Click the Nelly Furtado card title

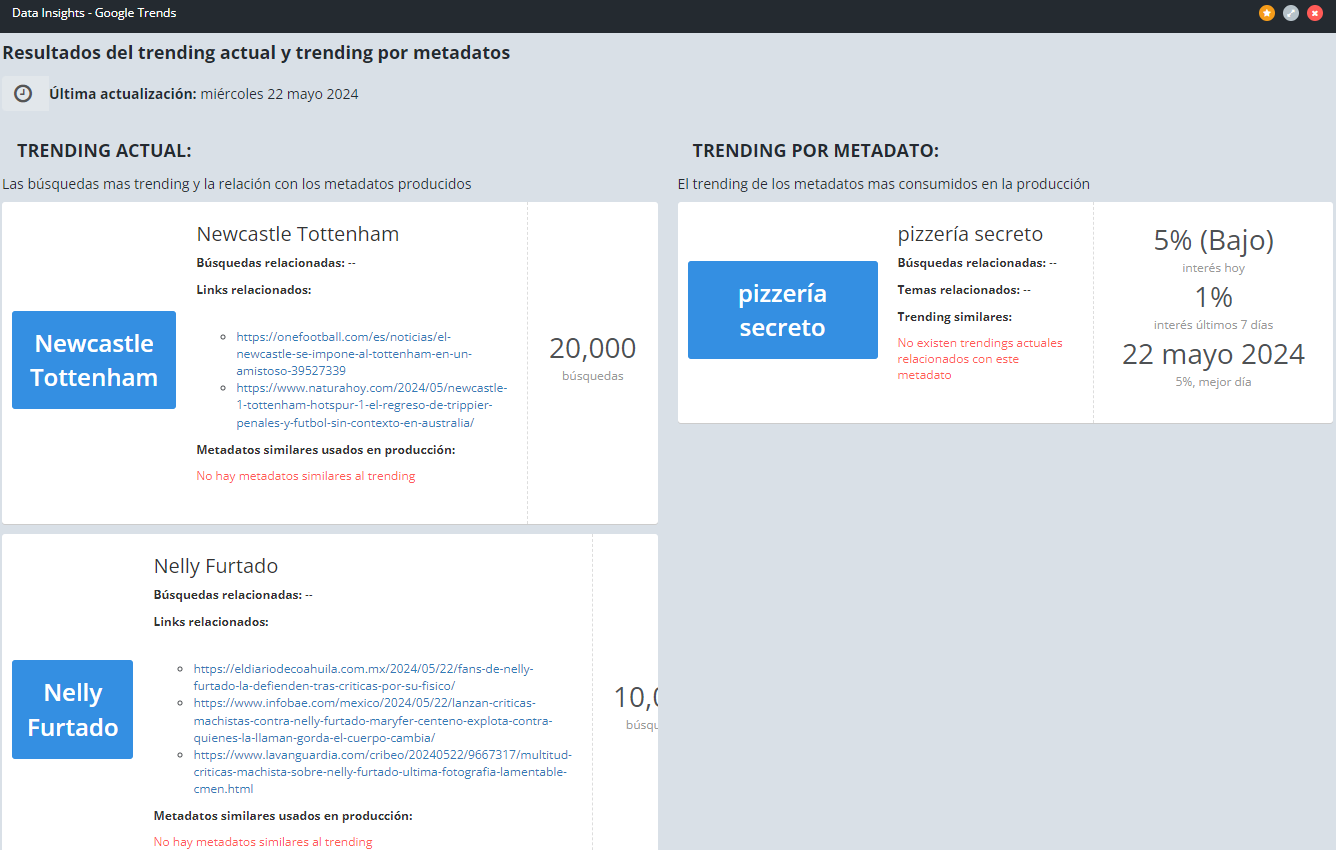[215, 566]
